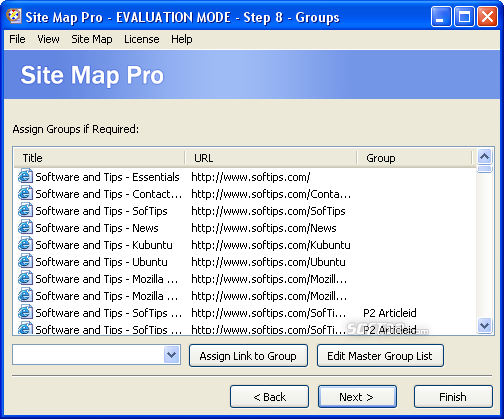Select 'Software and Tips - Essentials' title
504x419 pixels.
click(107, 177)
